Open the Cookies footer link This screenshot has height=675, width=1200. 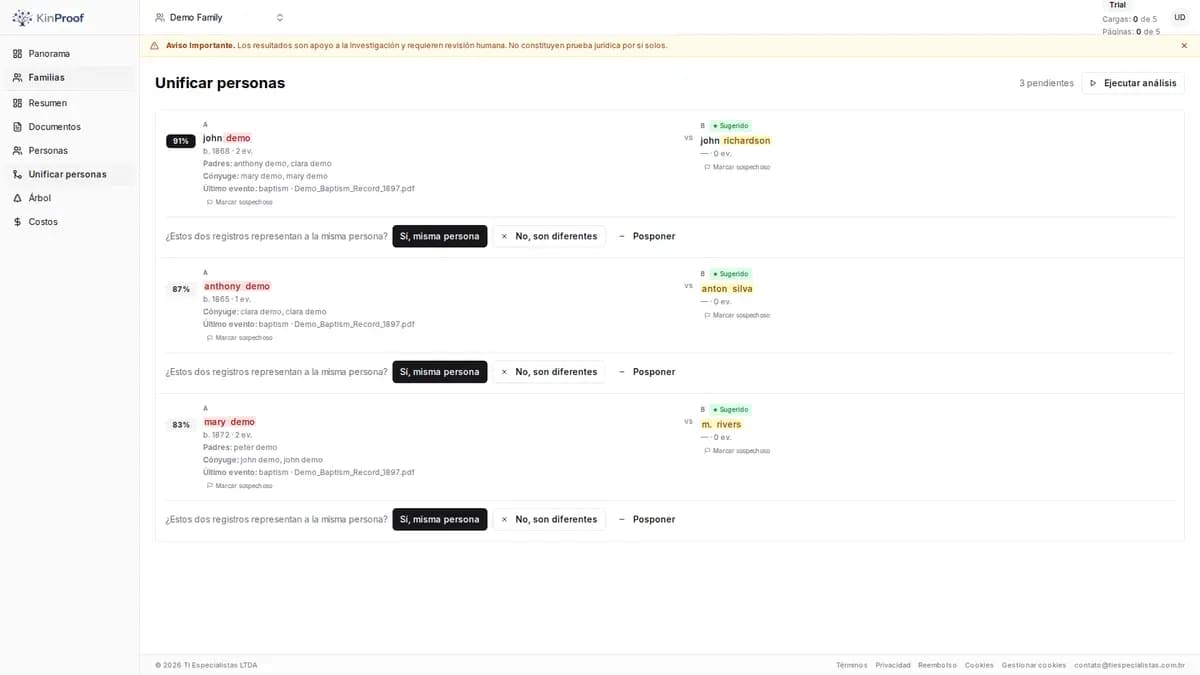point(979,665)
